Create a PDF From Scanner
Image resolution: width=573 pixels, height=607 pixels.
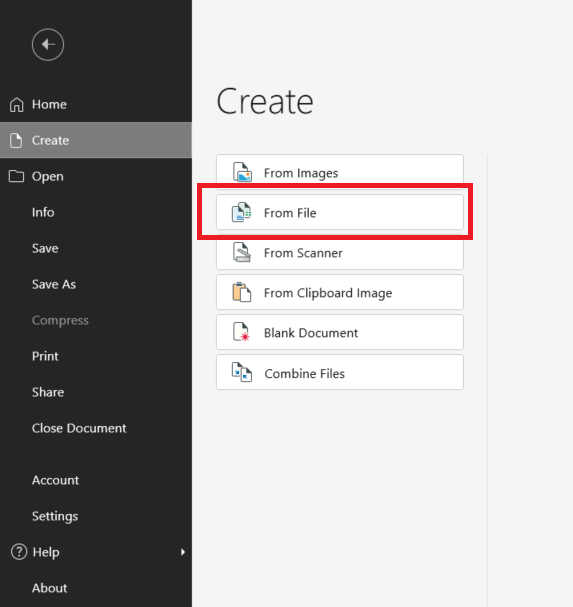click(x=340, y=252)
